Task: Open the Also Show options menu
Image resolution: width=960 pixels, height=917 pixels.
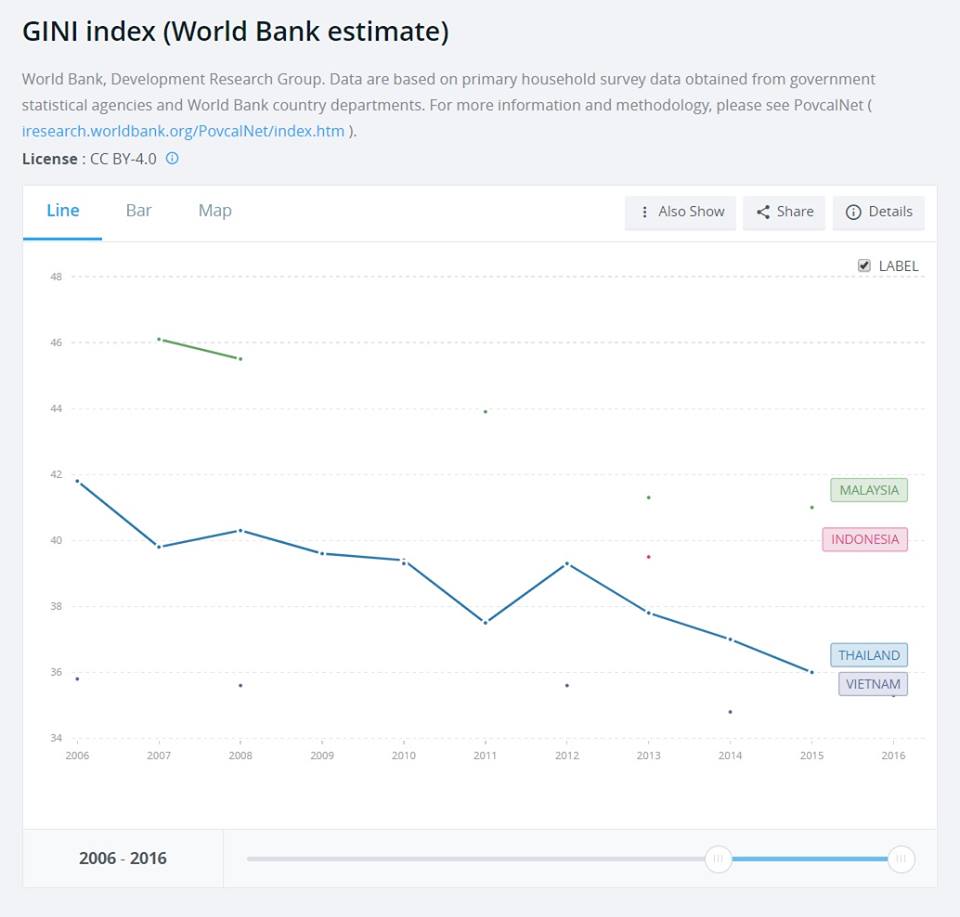Action: pos(680,212)
